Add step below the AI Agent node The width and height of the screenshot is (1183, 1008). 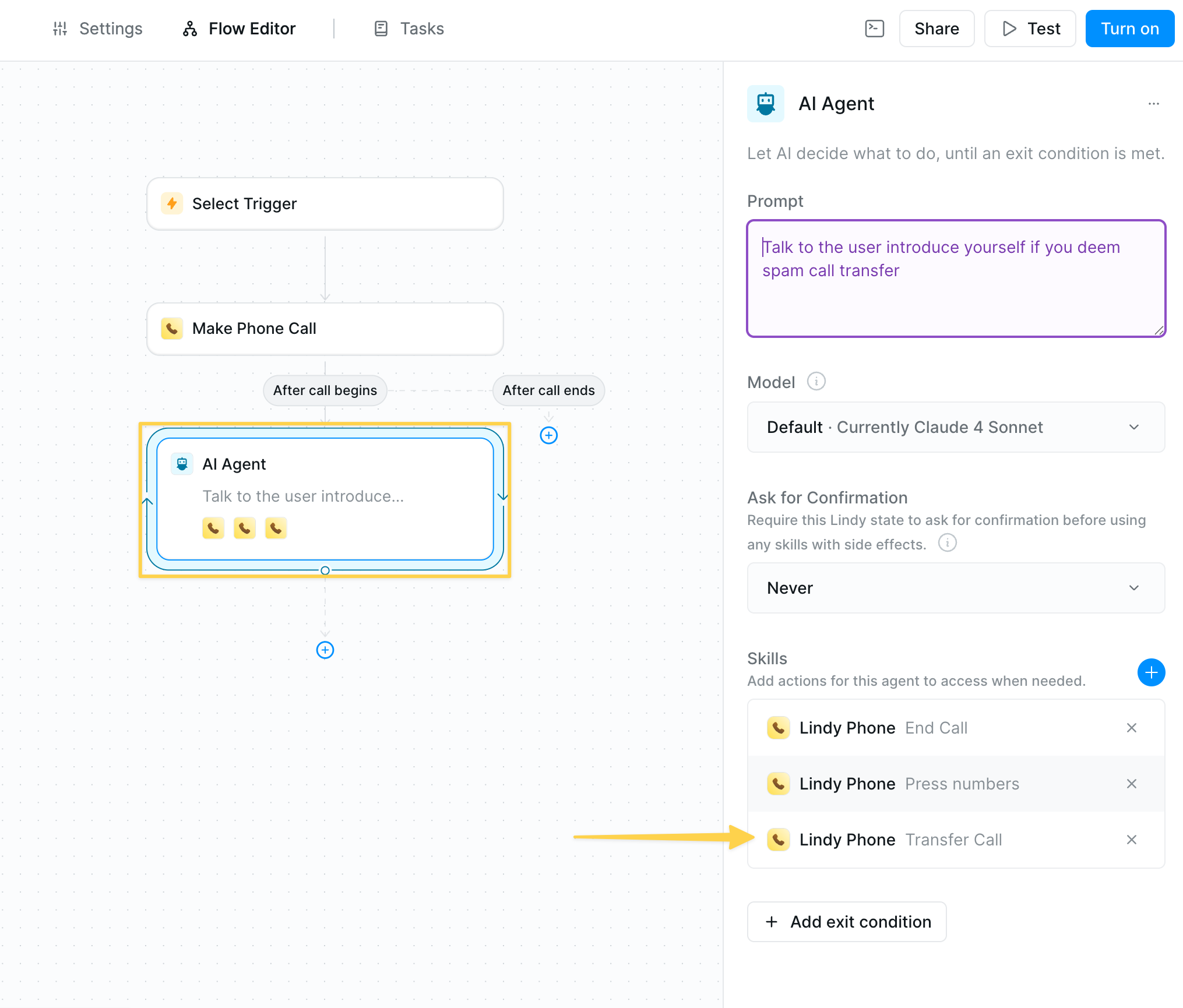(325, 650)
